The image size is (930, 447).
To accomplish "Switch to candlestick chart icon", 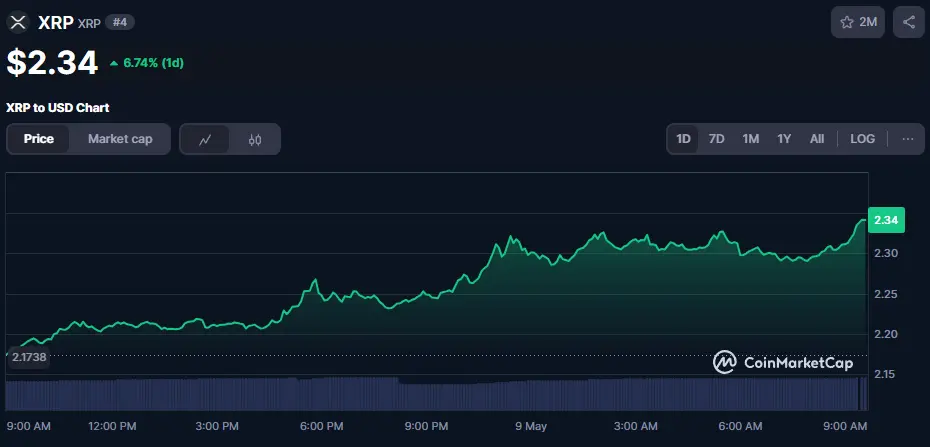I will click(255, 139).
